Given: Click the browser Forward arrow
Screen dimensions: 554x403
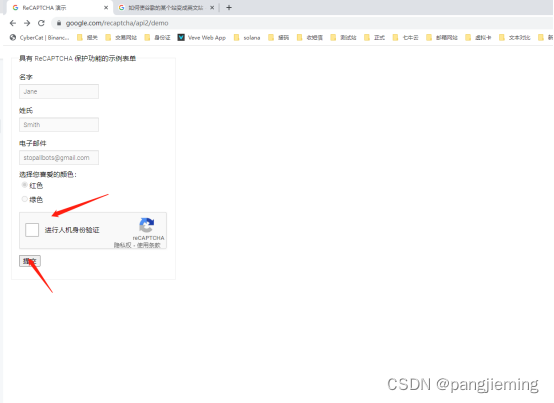Looking at the screenshot, I should (27, 23).
